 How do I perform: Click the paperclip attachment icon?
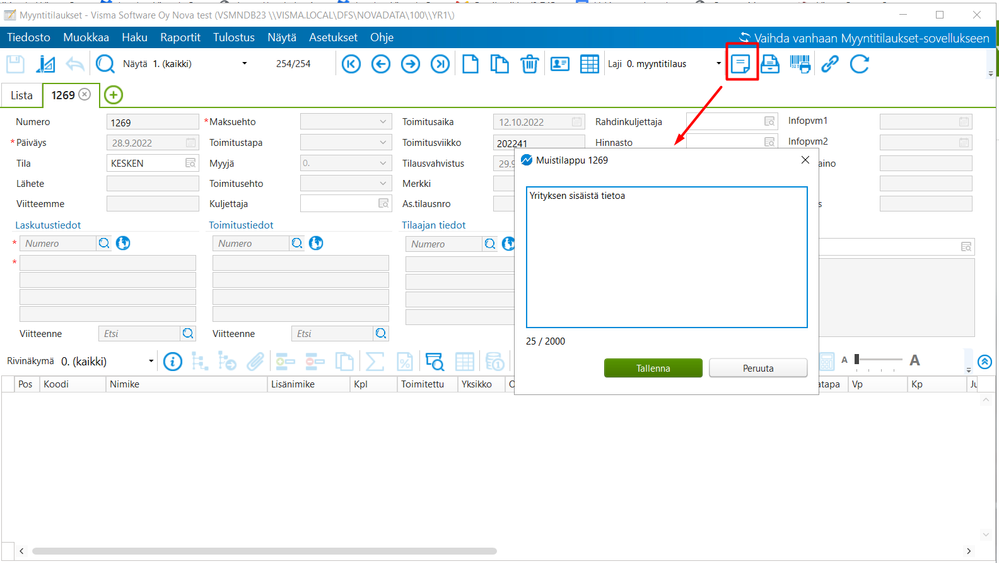[x=255, y=362]
